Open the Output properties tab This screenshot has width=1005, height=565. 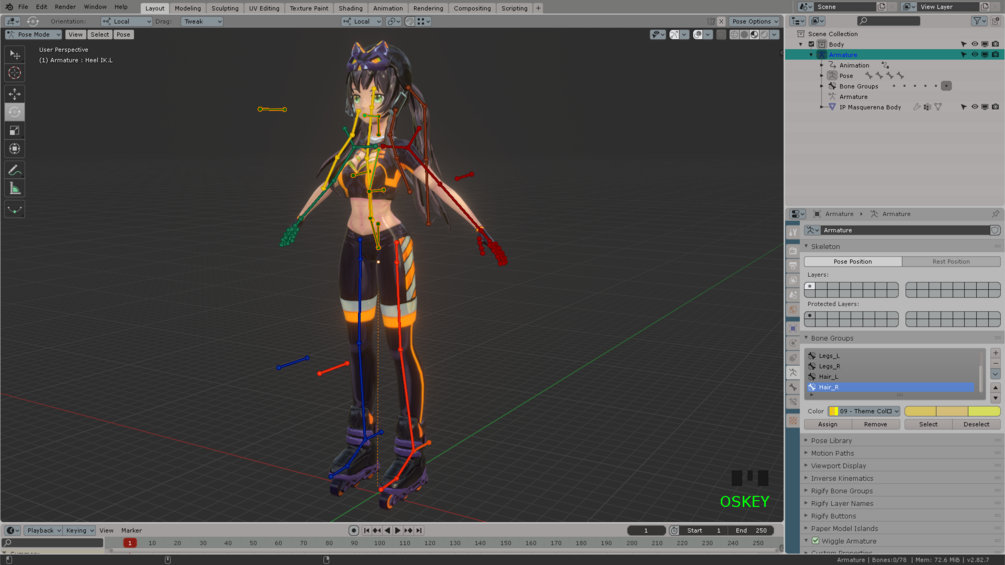pyautogui.click(x=793, y=265)
